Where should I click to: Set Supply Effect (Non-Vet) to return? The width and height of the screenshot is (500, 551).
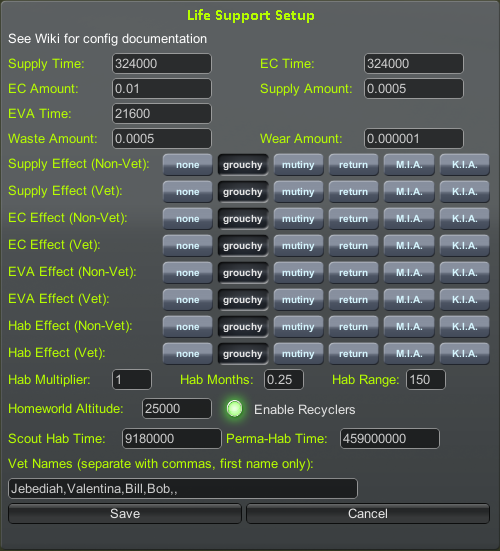click(x=353, y=164)
